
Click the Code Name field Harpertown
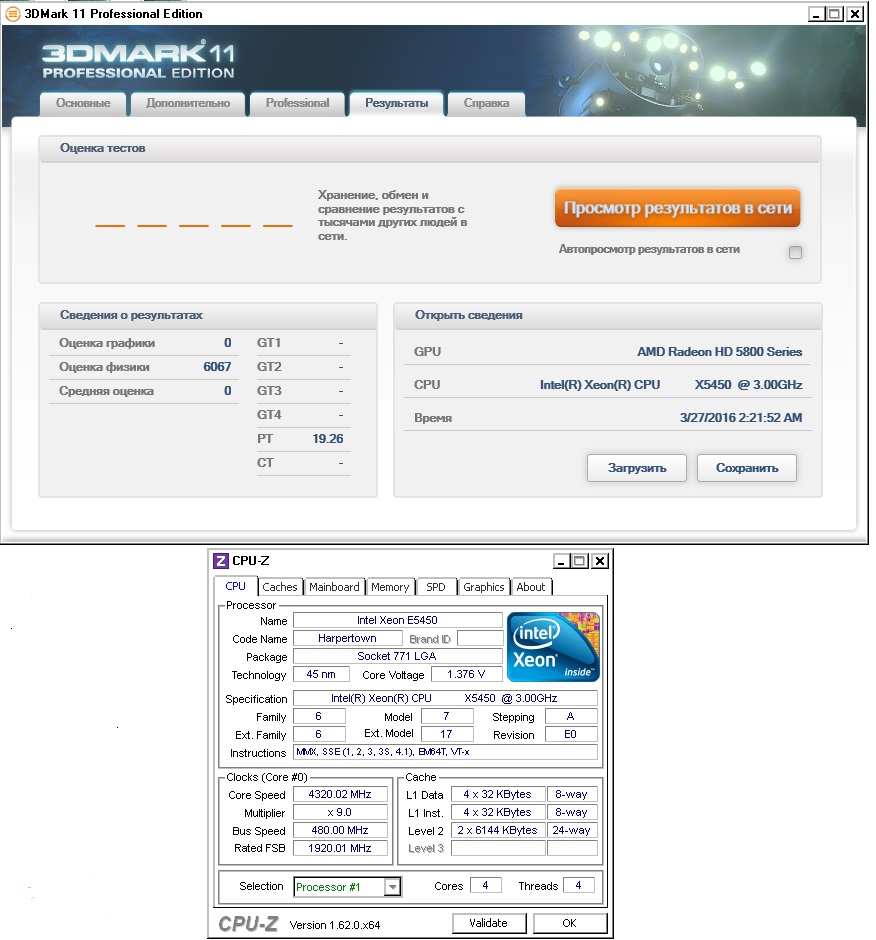tap(347, 638)
